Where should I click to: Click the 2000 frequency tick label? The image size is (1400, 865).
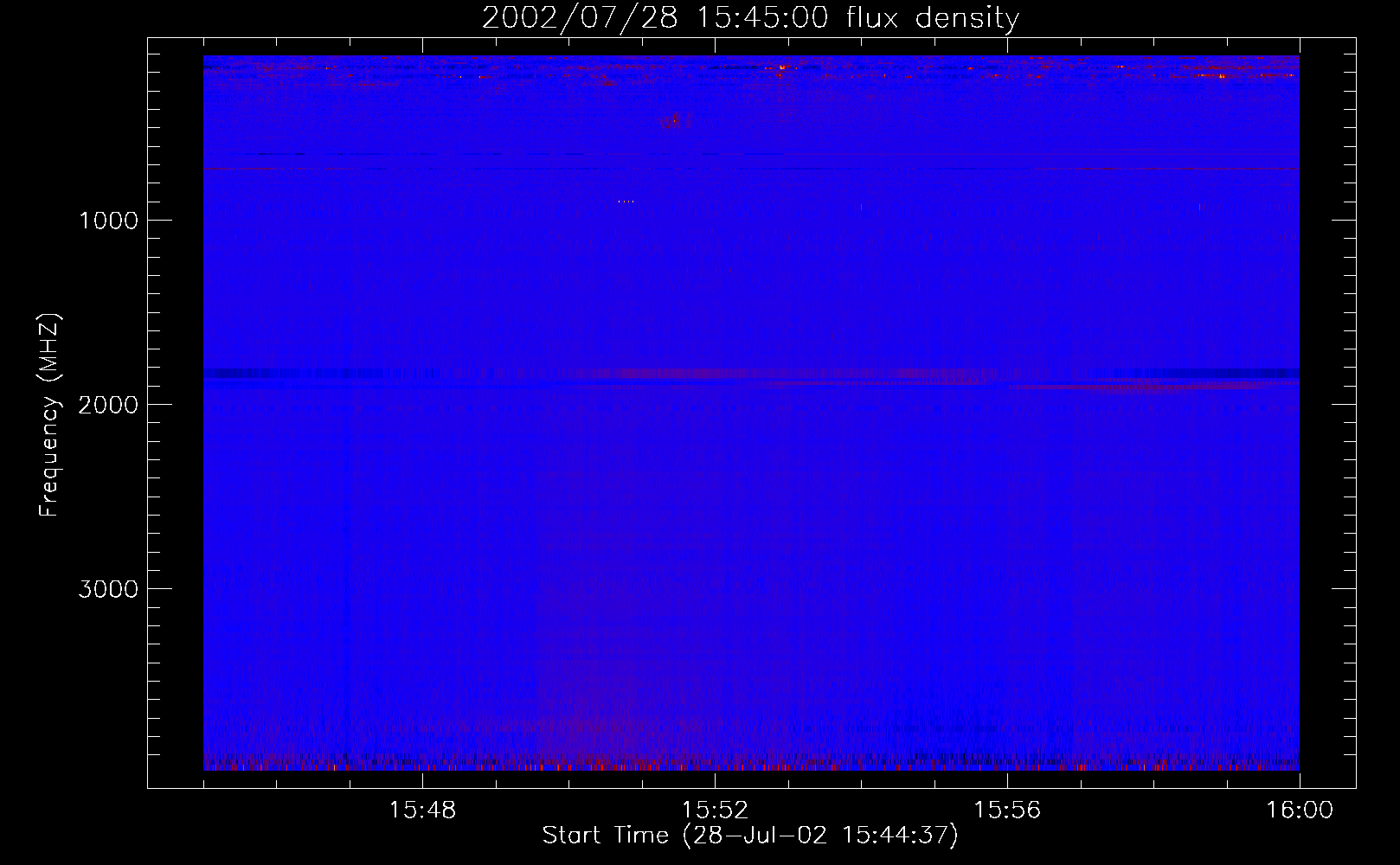[108, 405]
